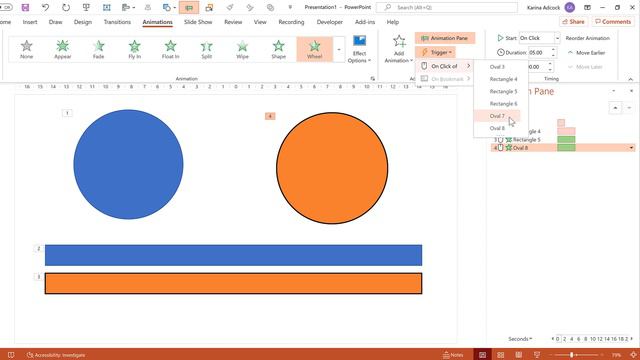Switch to the Insert tab
Screen dimensions: 640x360
pyautogui.click(x=30, y=22)
